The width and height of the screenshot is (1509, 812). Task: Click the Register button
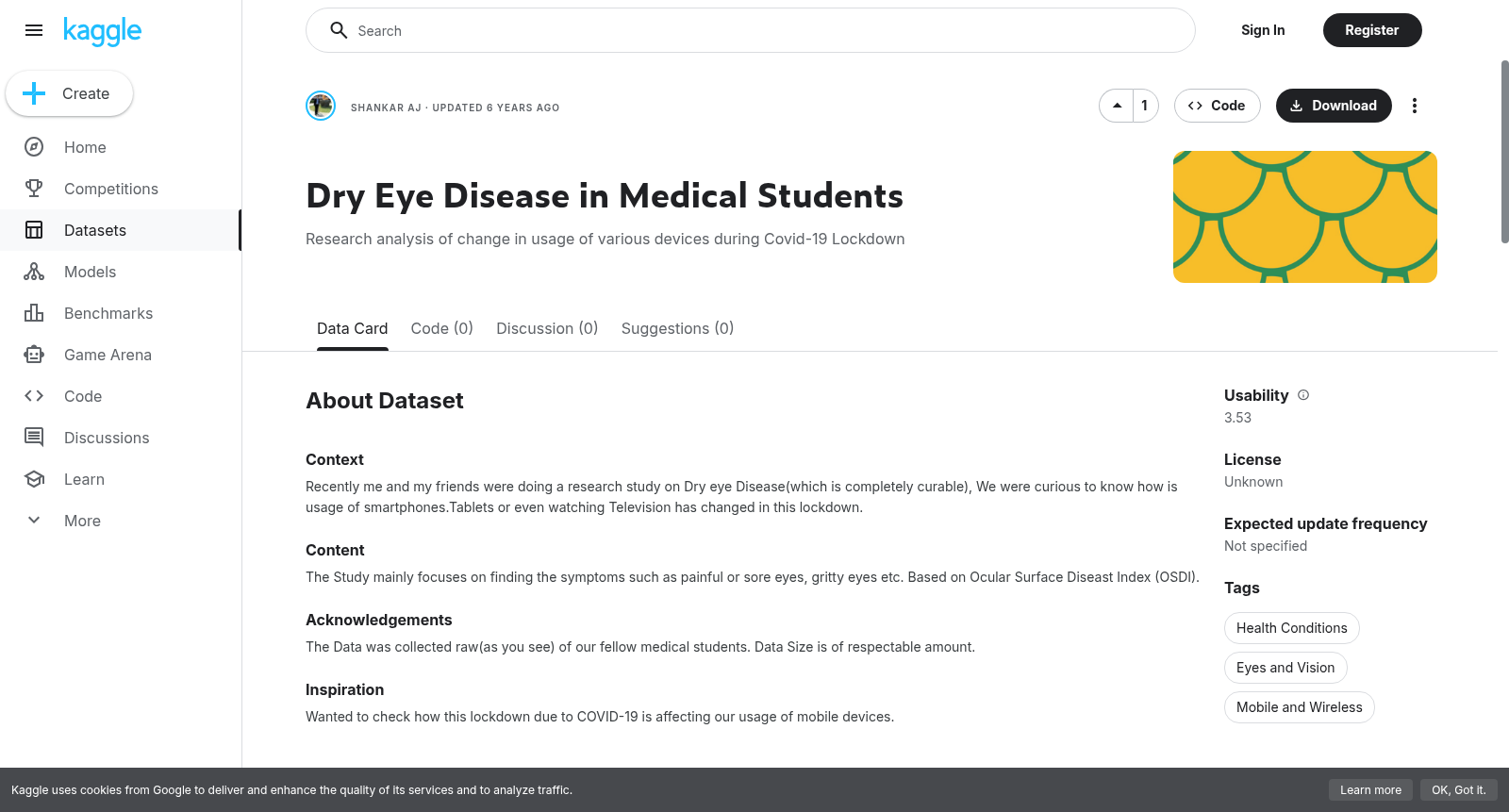pos(1372,30)
